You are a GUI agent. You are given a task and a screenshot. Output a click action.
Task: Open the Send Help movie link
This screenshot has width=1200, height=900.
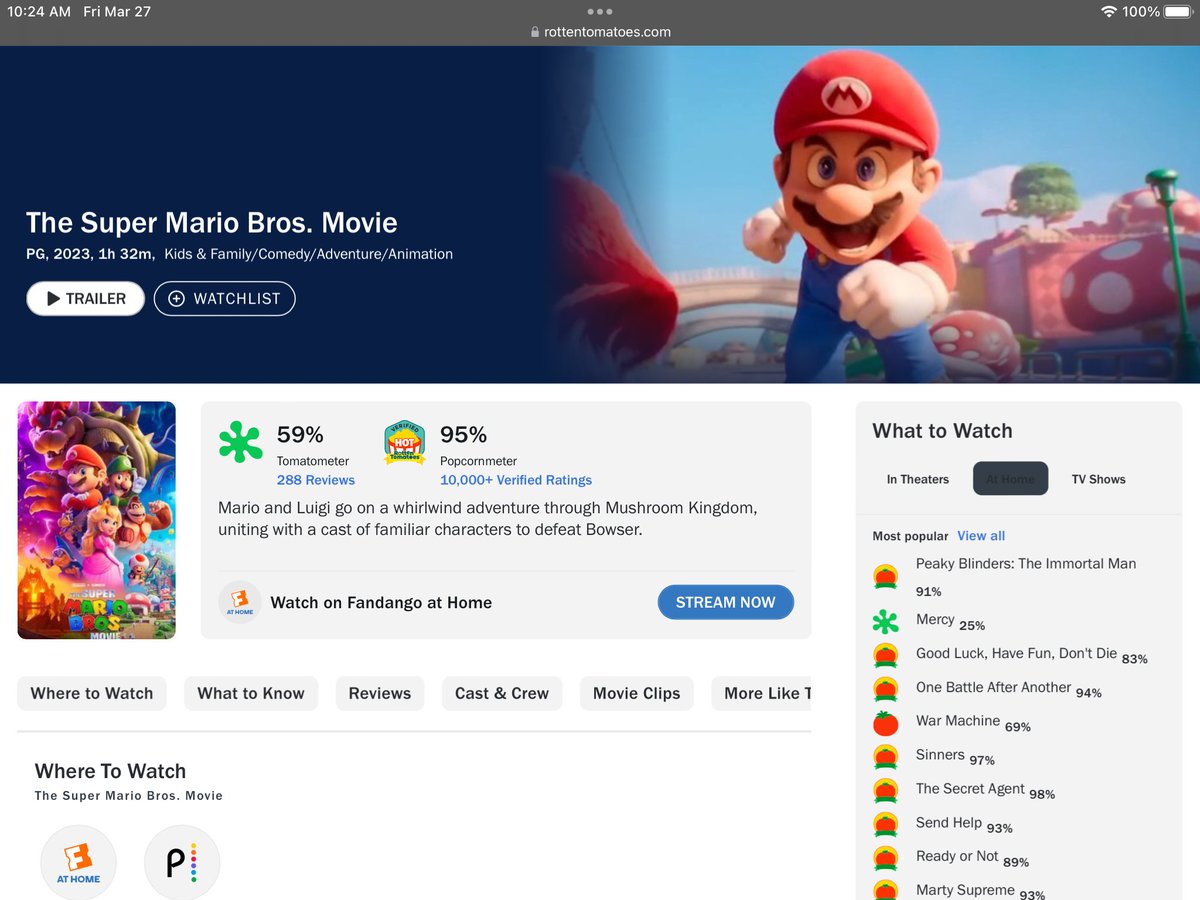pyautogui.click(x=949, y=822)
